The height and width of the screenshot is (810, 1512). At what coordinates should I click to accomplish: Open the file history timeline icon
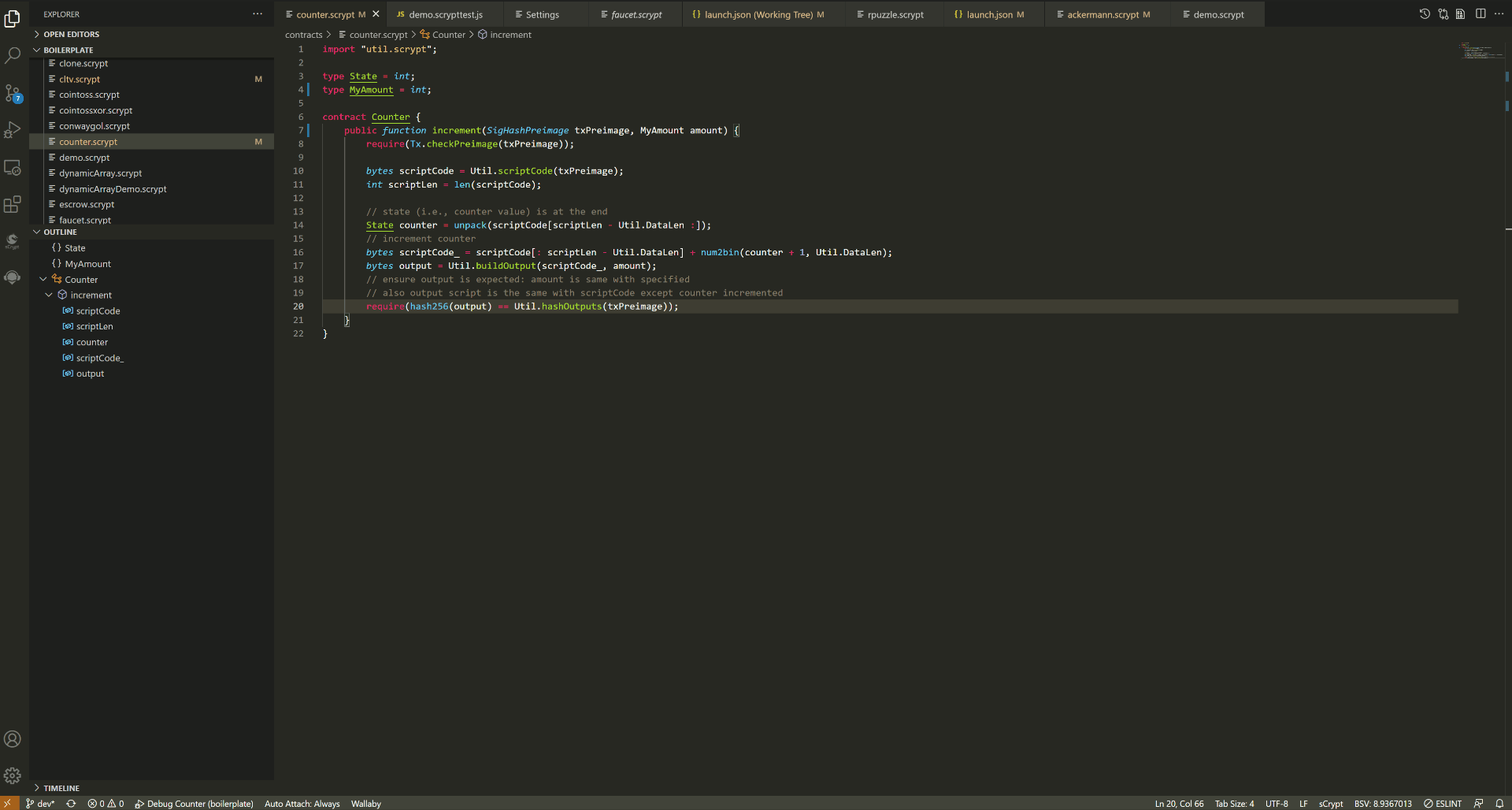coord(1425,14)
